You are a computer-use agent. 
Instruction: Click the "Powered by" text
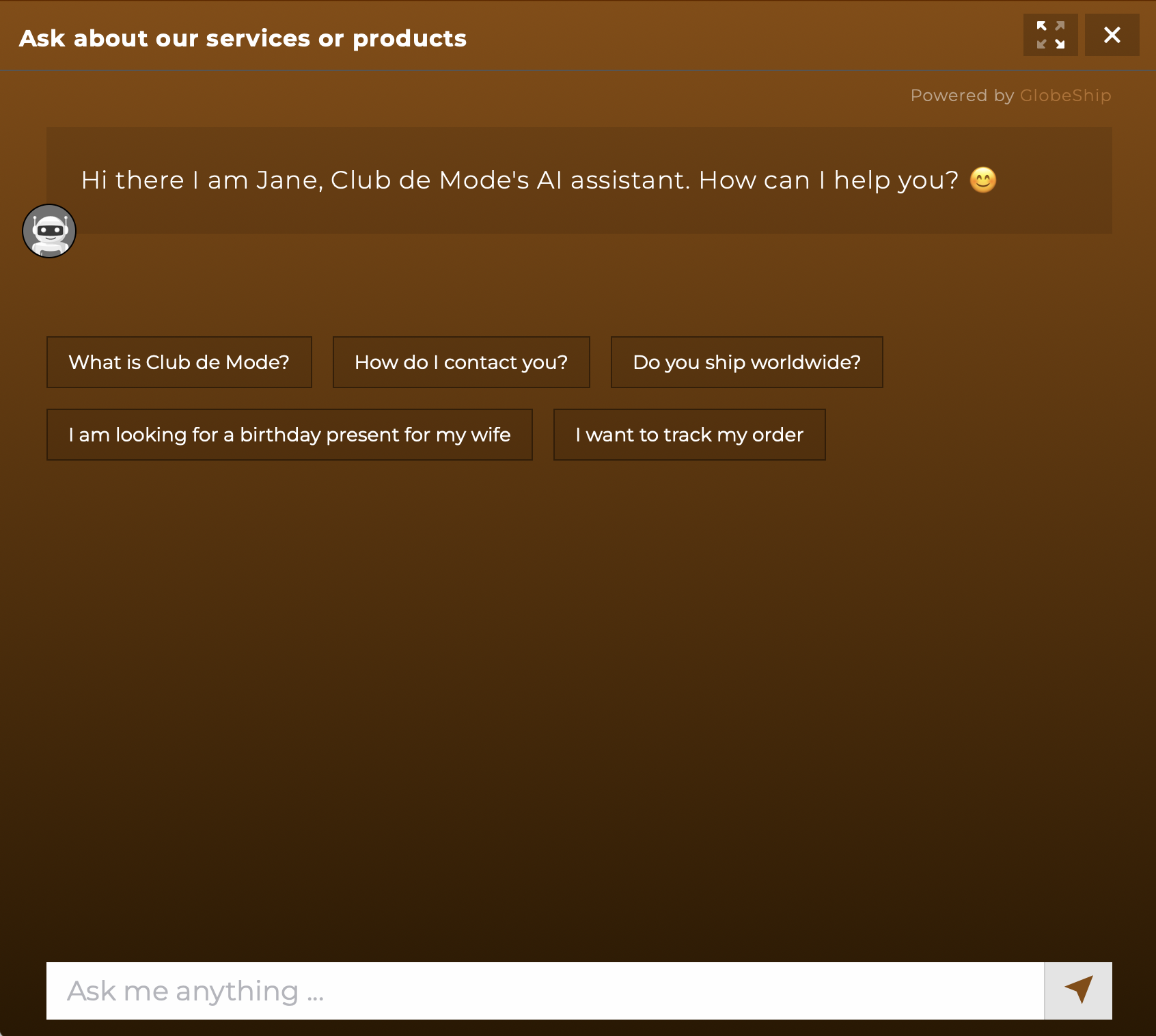tap(962, 95)
